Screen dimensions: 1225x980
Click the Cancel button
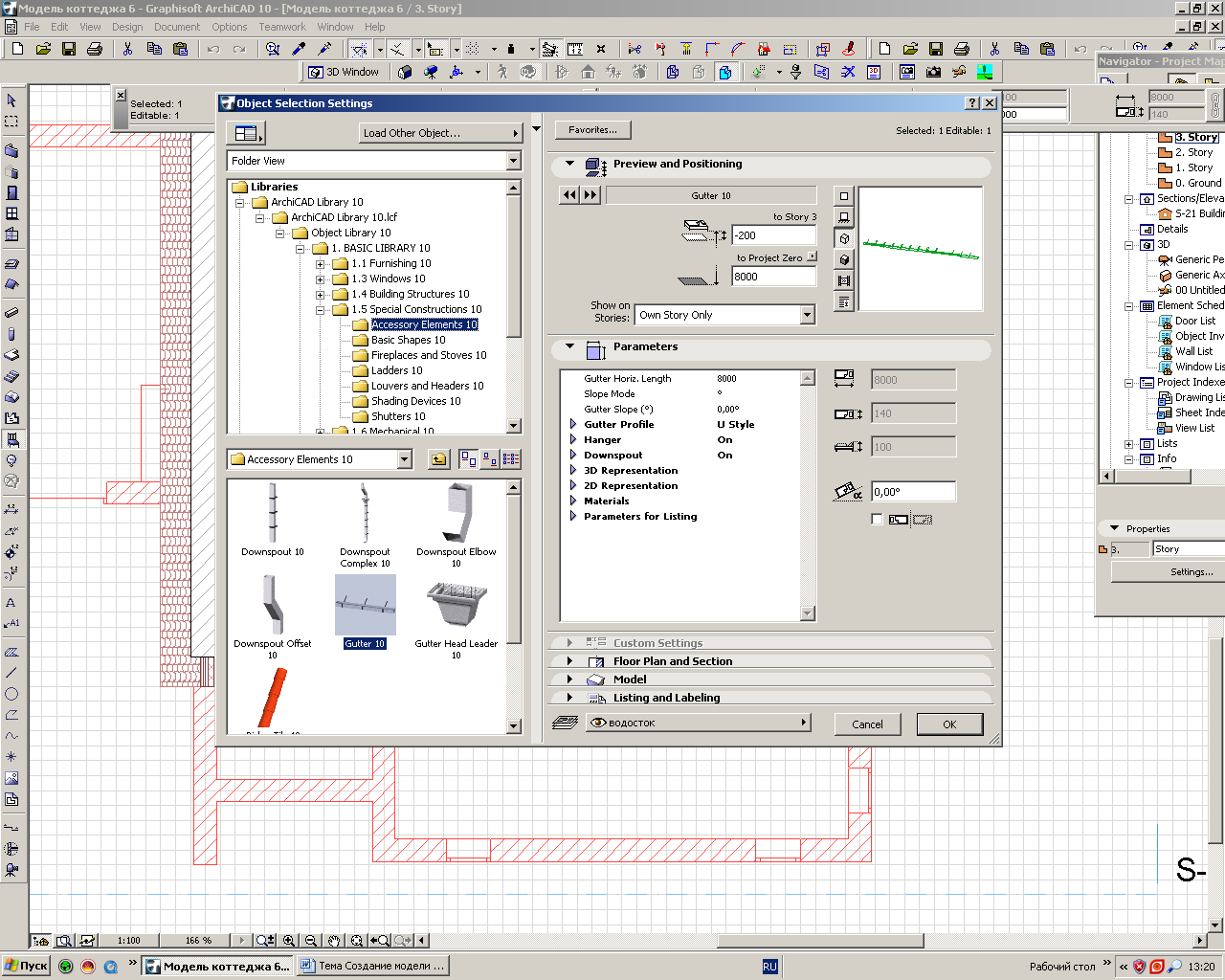[x=868, y=724]
